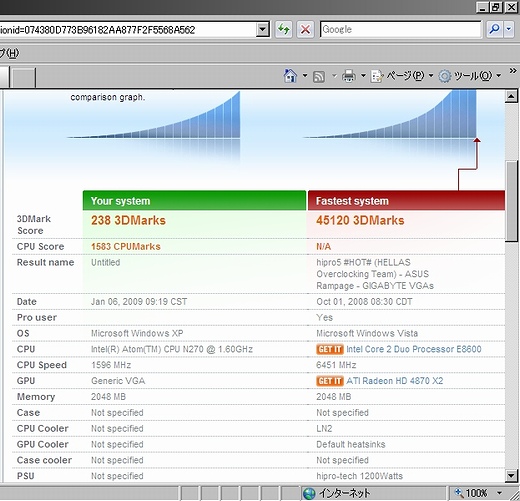Image resolution: width=520 pixels, height=501 pixels.
Task: Open the search provider dropdown arrow
Action: 509,29
